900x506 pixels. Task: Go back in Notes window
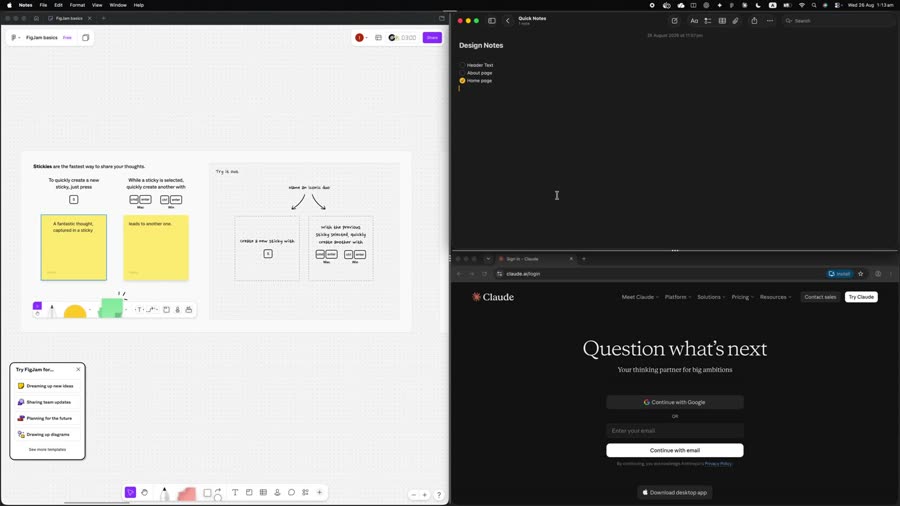pyautogui.click(x=507, y=21)
